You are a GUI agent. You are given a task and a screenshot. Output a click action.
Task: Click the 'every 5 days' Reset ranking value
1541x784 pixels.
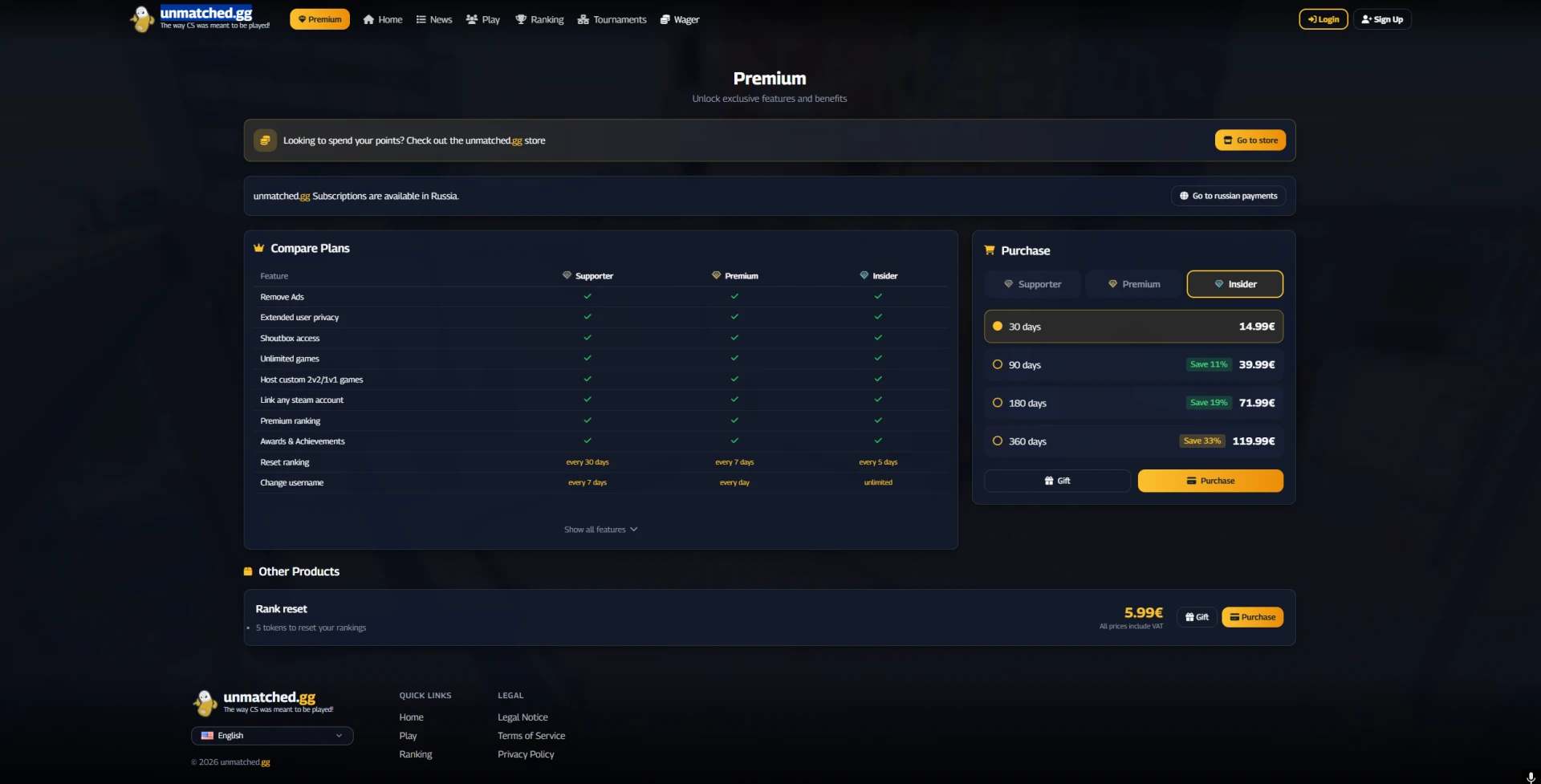878,462
